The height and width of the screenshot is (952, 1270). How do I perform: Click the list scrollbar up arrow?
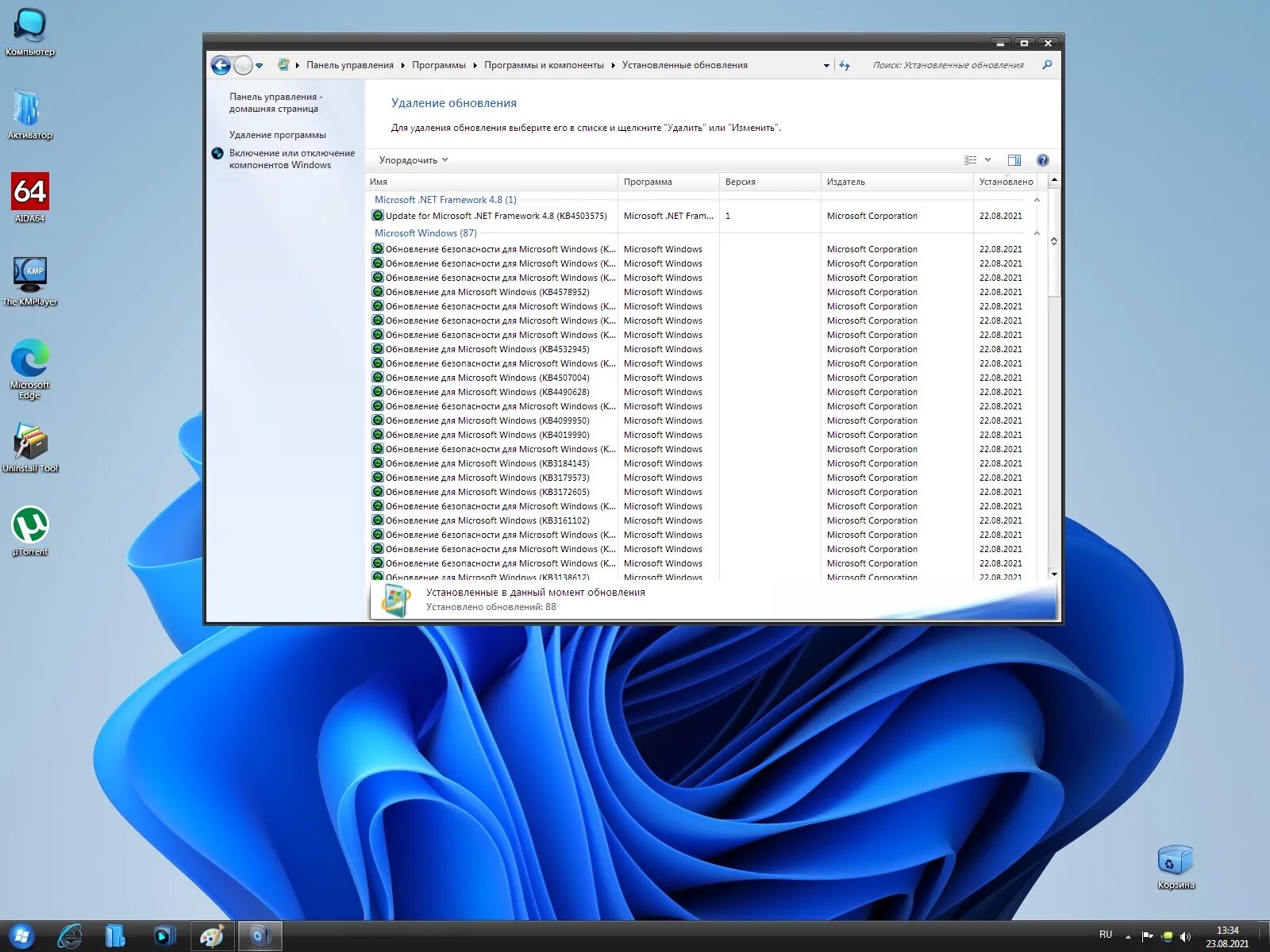tap(1054, 181)
